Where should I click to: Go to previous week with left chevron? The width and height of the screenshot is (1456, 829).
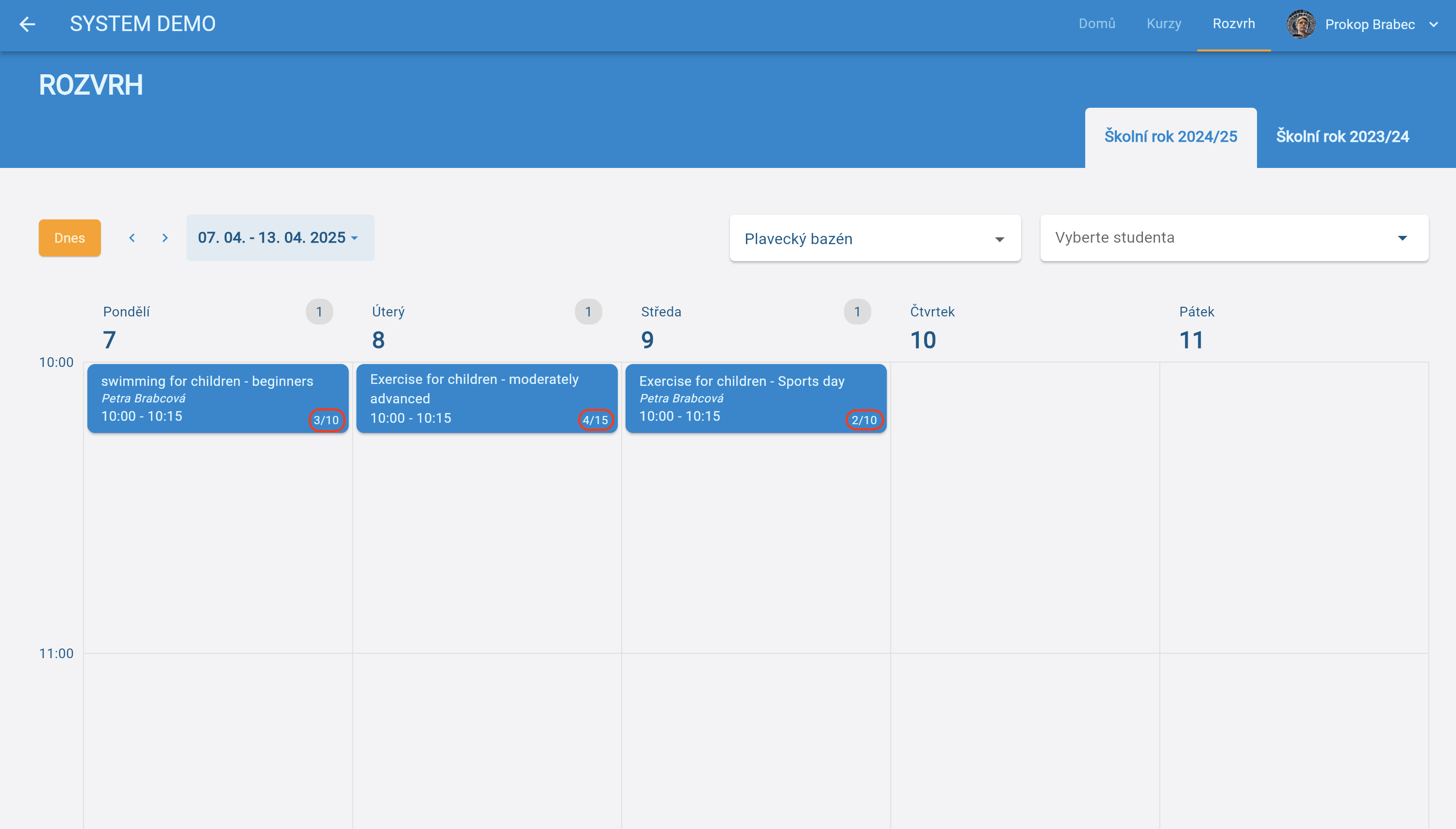tap(132, 238)
